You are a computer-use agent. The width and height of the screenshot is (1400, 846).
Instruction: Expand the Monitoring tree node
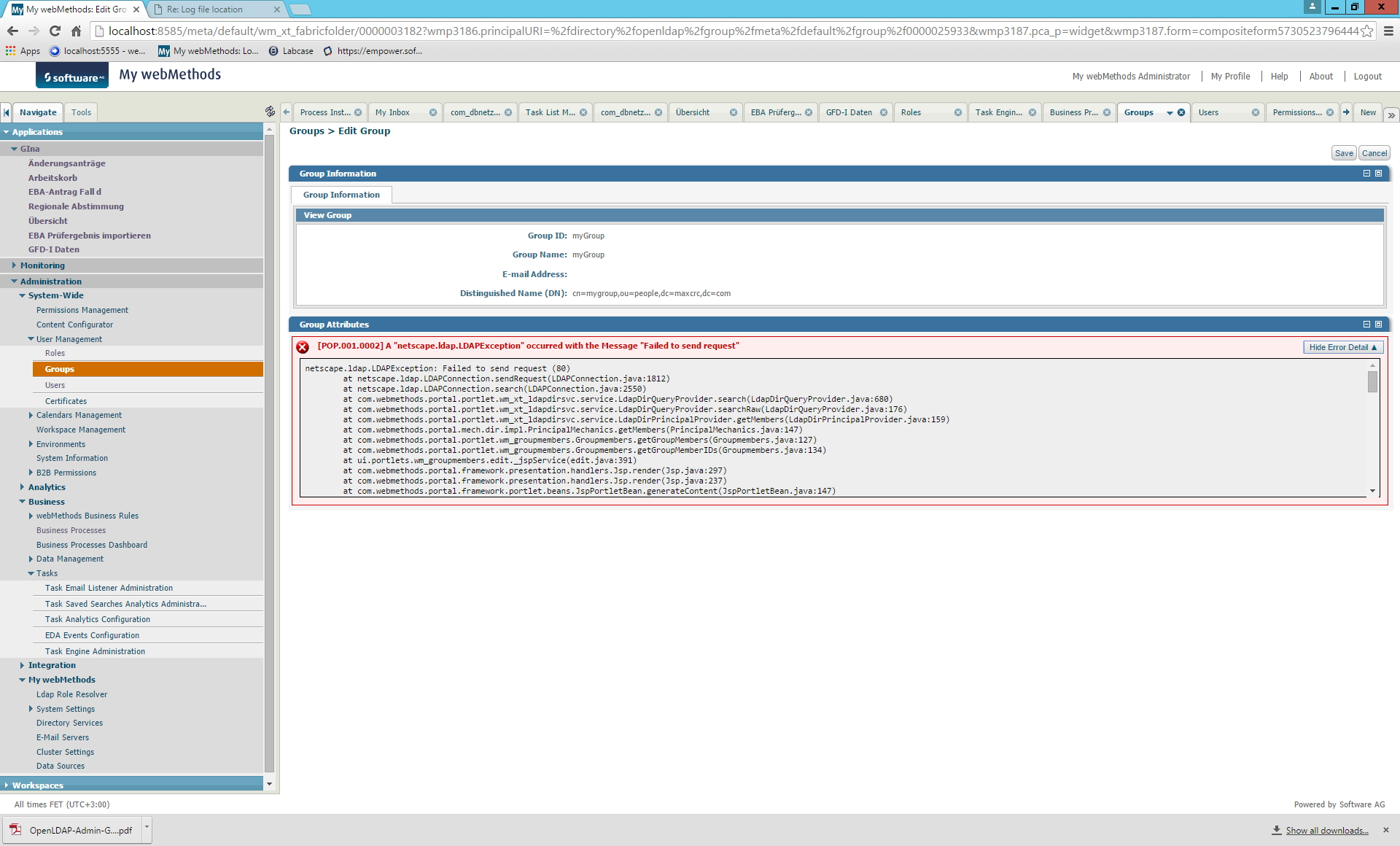tap(14, 265)
